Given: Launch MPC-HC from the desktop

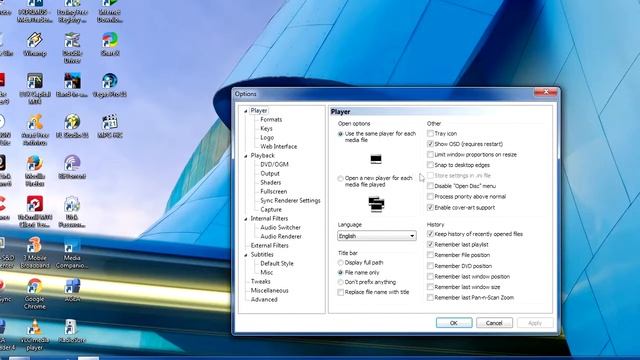Looking at the screenshot, I should click(110, 126).
